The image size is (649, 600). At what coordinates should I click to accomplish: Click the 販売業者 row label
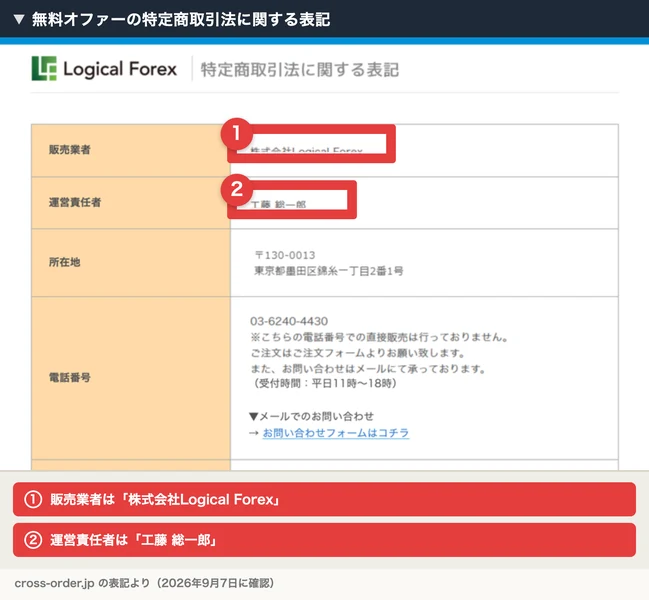pyautogui.click(x=70, y=149)
